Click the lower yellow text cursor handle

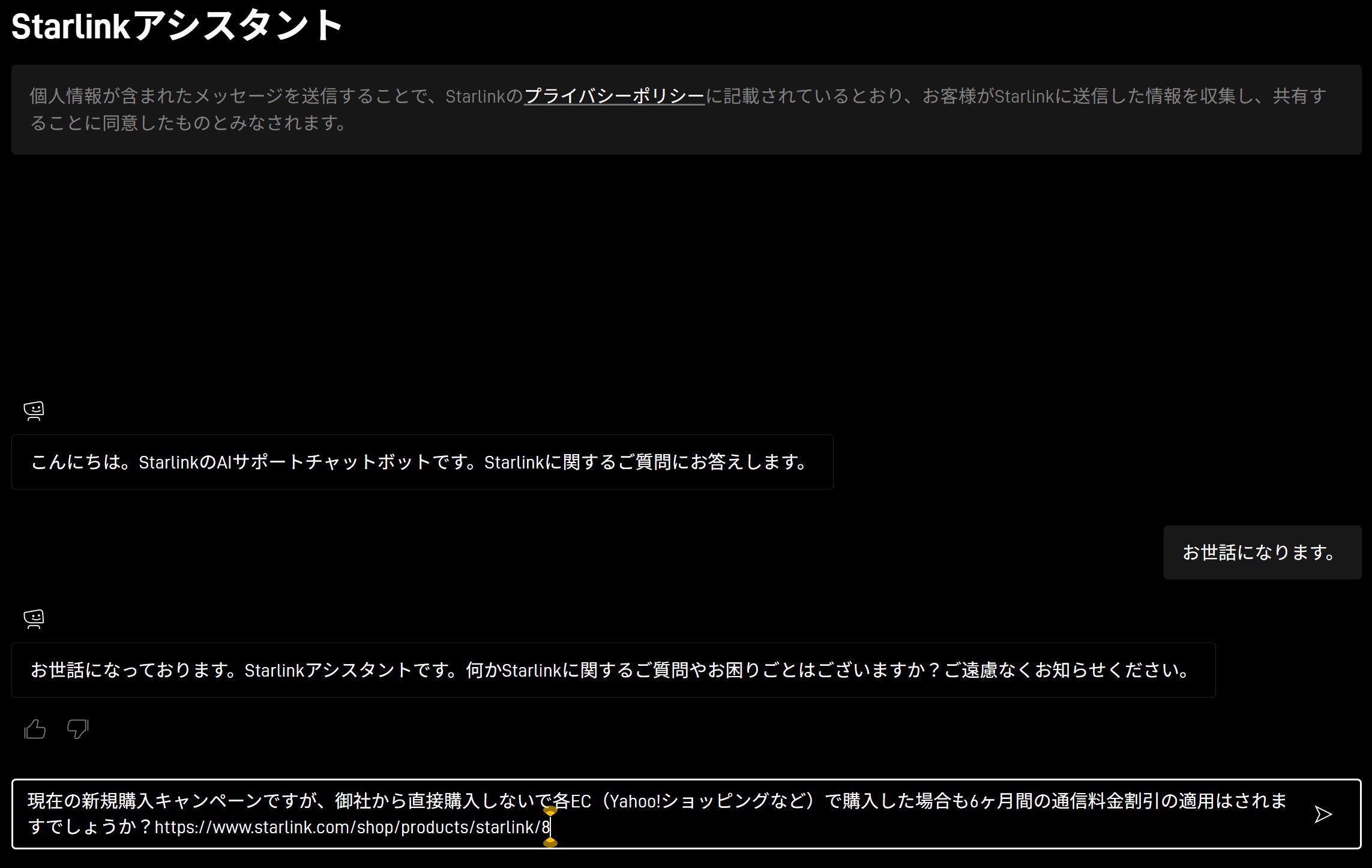click(x=550, y=842)
